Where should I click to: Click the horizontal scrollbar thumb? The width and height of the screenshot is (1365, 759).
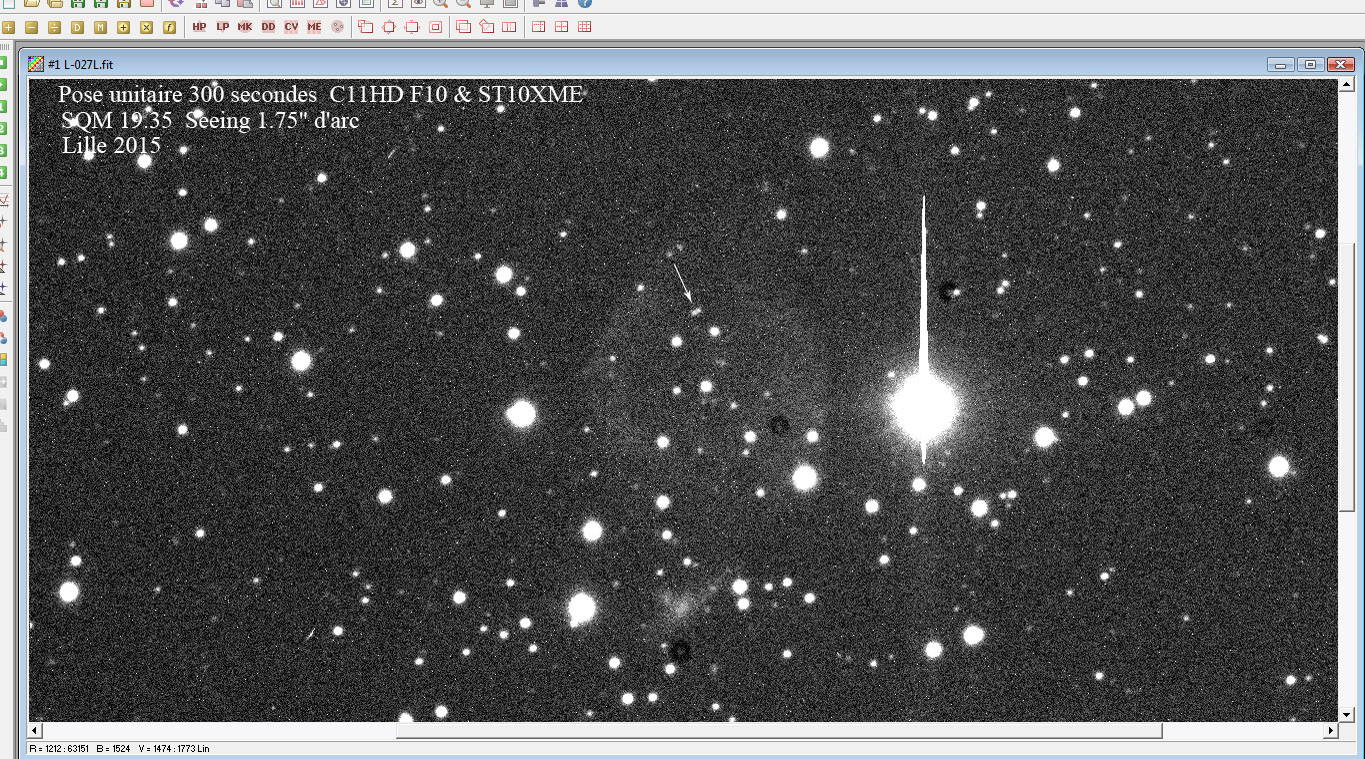779,731
